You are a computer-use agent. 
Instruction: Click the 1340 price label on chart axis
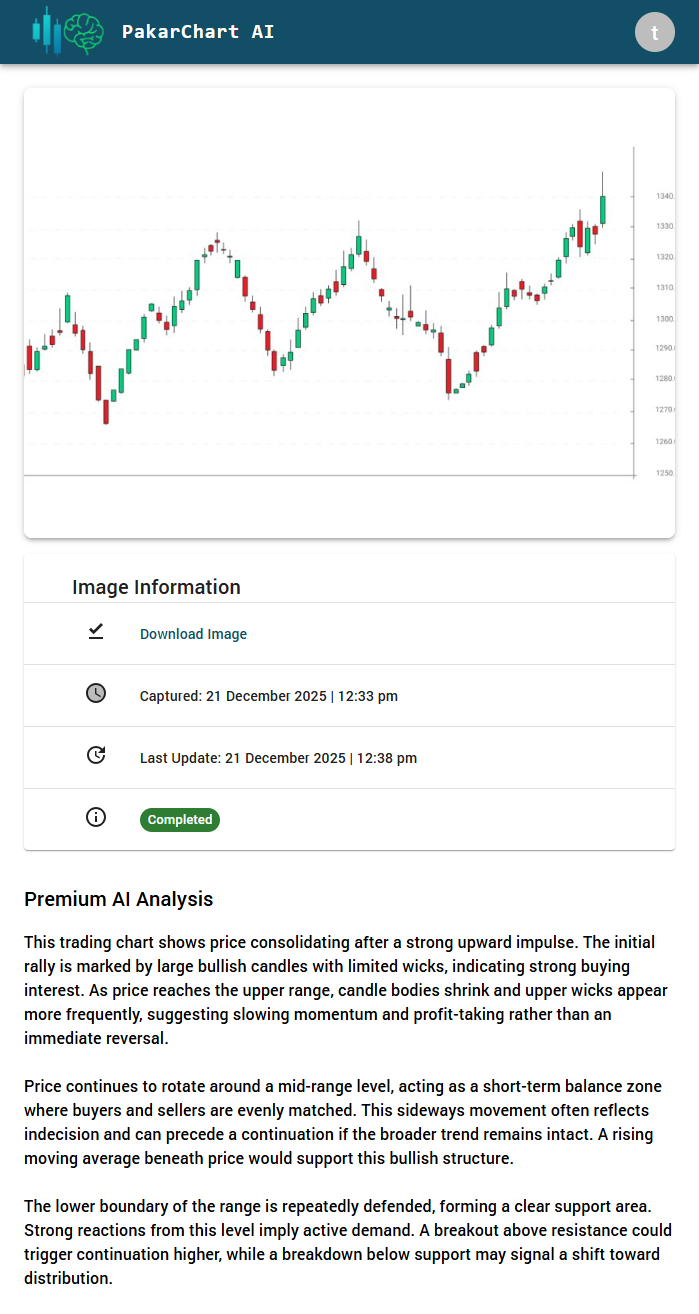[665, 196]
